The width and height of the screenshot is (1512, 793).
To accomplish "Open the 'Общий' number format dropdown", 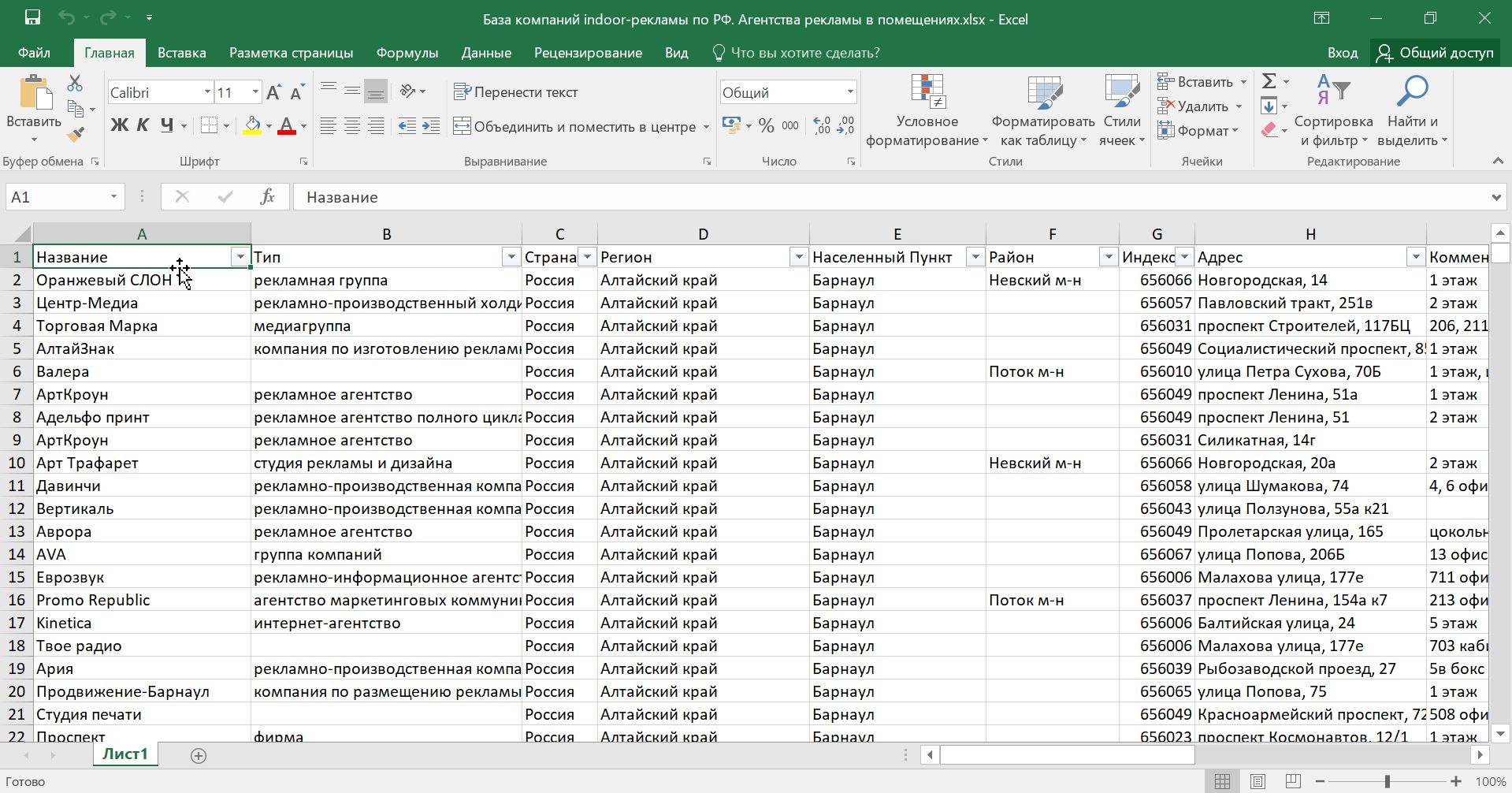I will pyautogui.click(x=849, y=92).
